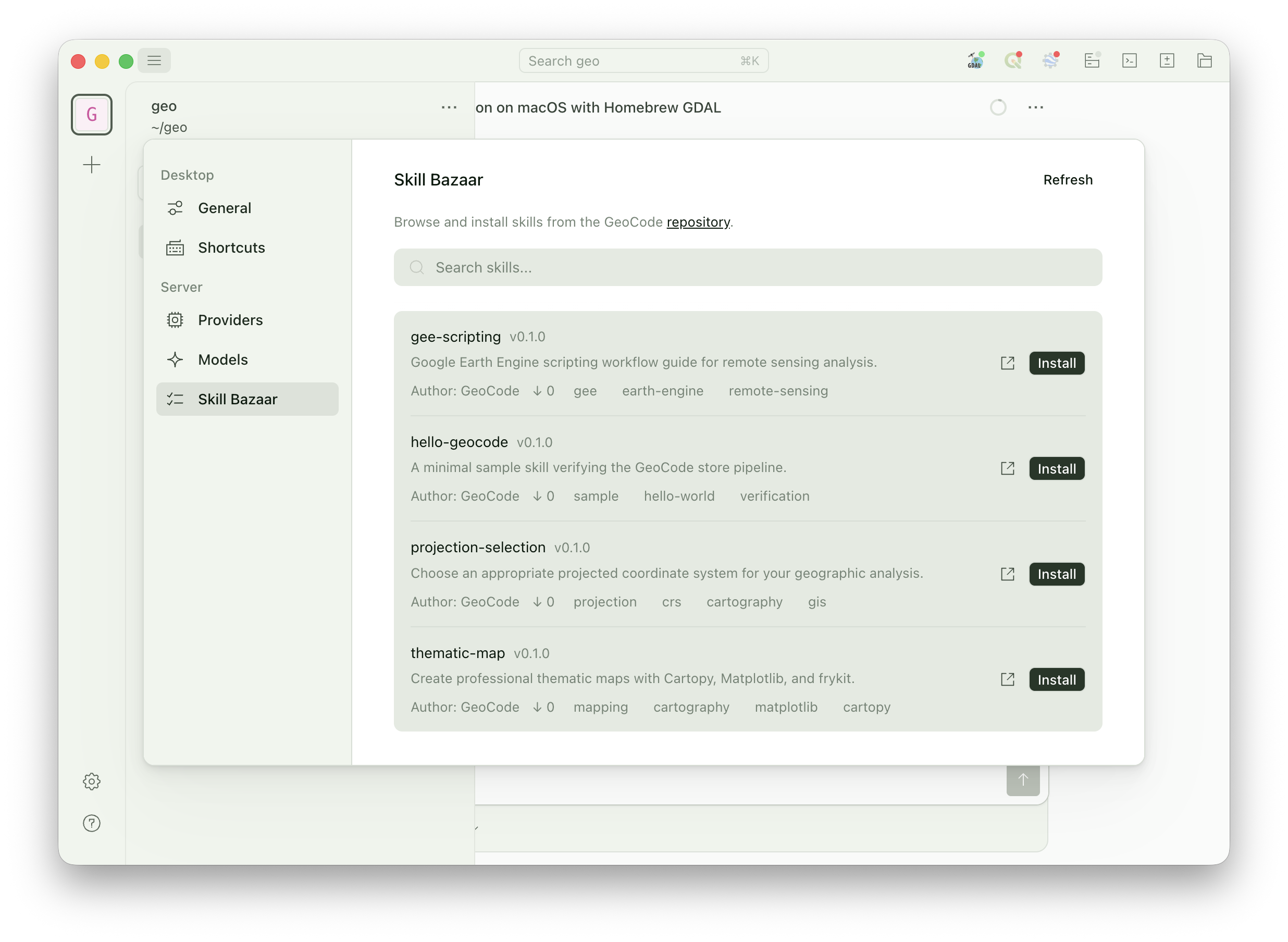1288x942 pixels.
Task: Open the help question mark icon
Action: [x=92, y=823]
